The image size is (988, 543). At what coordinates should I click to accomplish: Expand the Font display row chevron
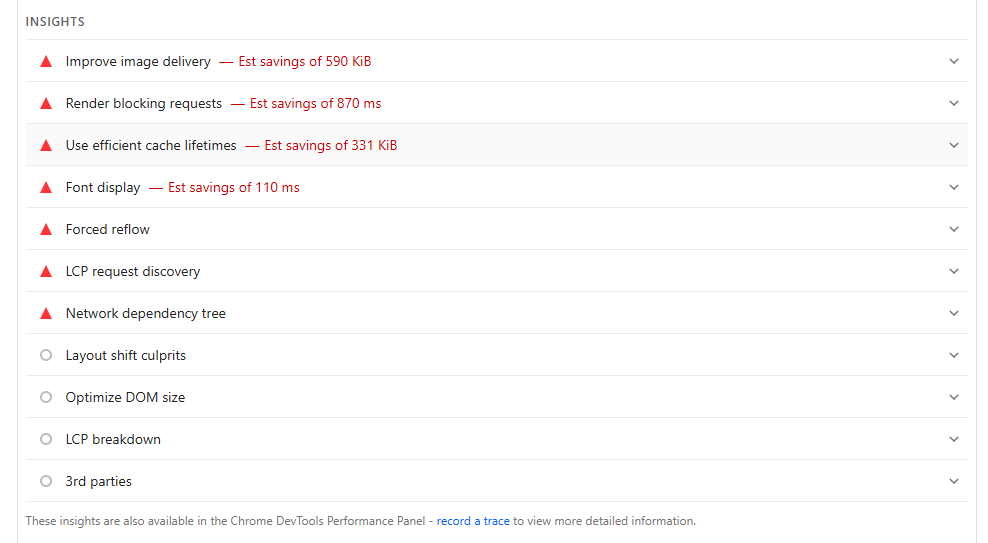[x=954, y=187]
